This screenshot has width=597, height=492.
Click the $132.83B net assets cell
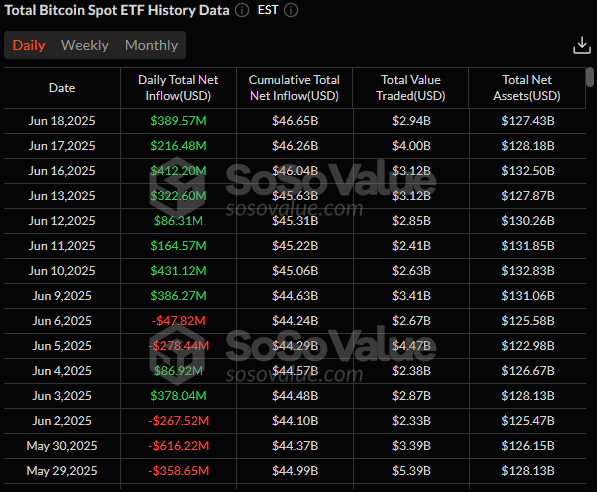pyautogui.click(x=528, y=271)
